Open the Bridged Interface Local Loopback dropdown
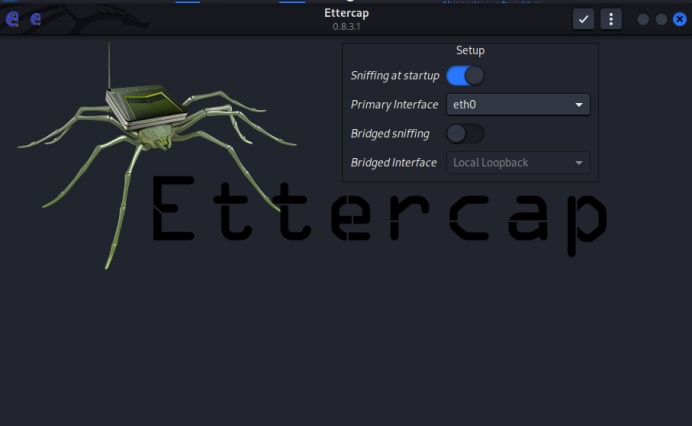 (518, 163)
